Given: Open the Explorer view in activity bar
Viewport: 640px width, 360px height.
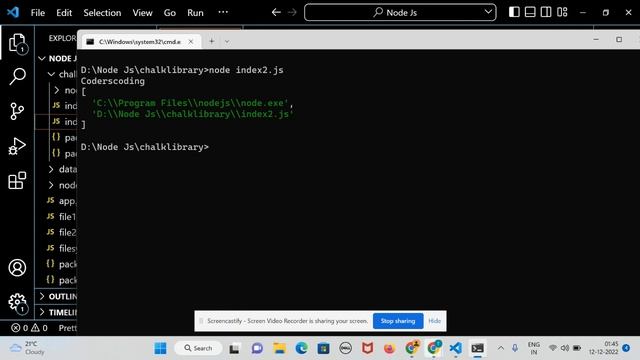Looking at the screenshot, I should (17, 43).
